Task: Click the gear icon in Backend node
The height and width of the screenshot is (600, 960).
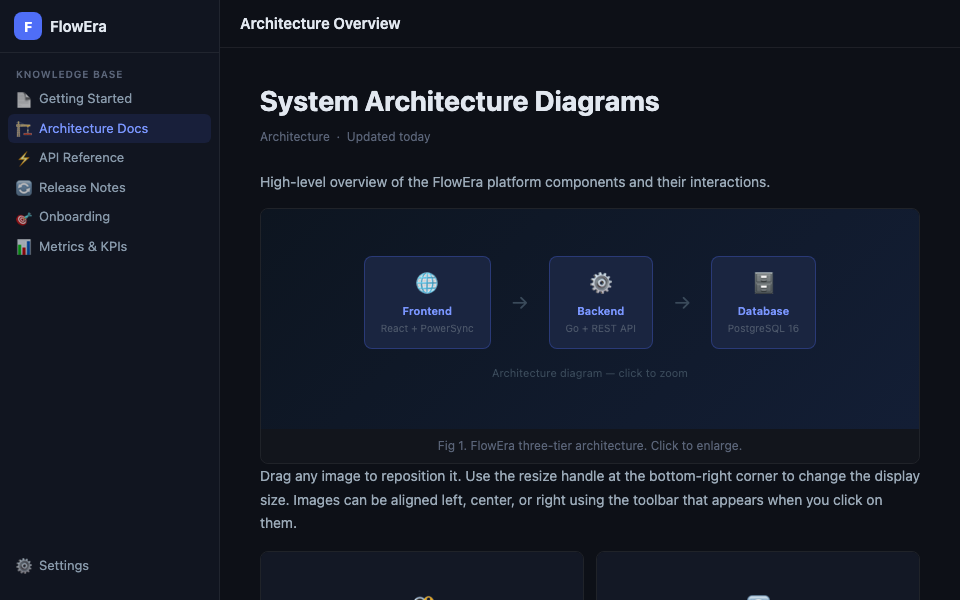Action: point(601,283)
